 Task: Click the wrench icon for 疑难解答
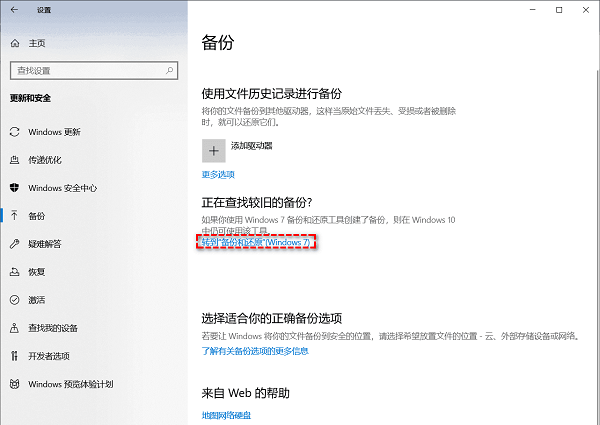tap(15, 244)
